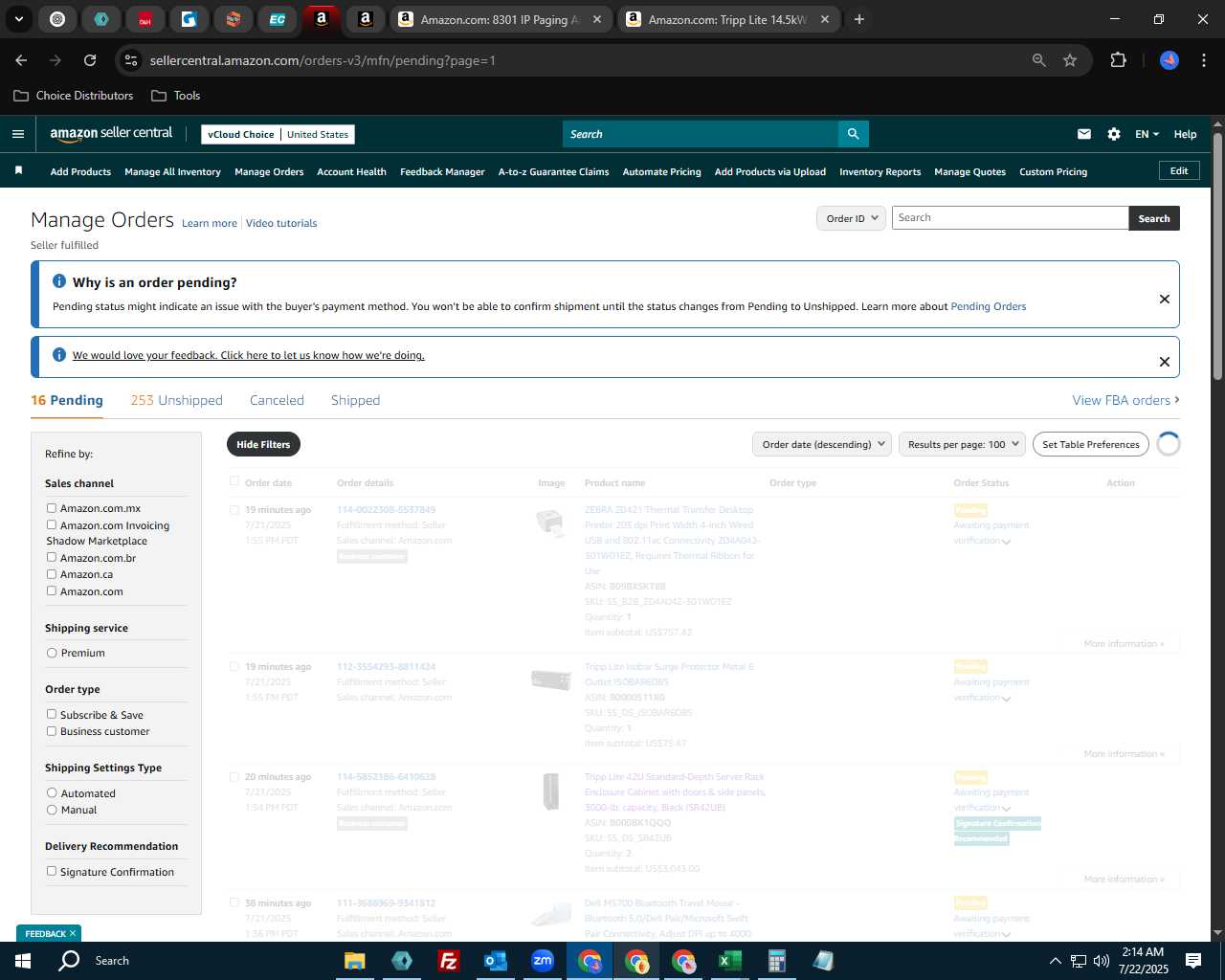Open Calculator from the taskbar
Screen dimensions: 1225x980
[776, 960]
